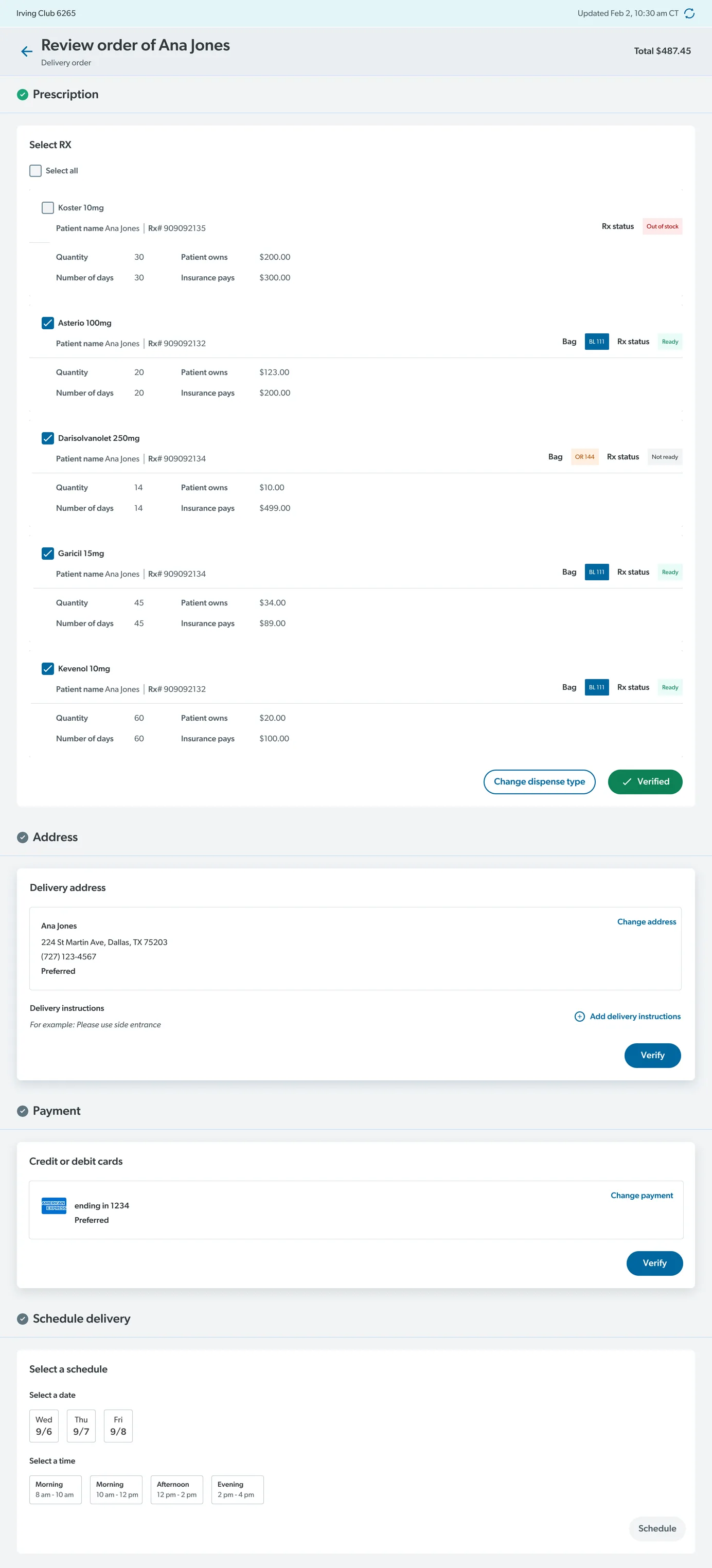Click the BL 111 bag badge for Asterio
Screen dimensions: 712x1568
(597, 342)
